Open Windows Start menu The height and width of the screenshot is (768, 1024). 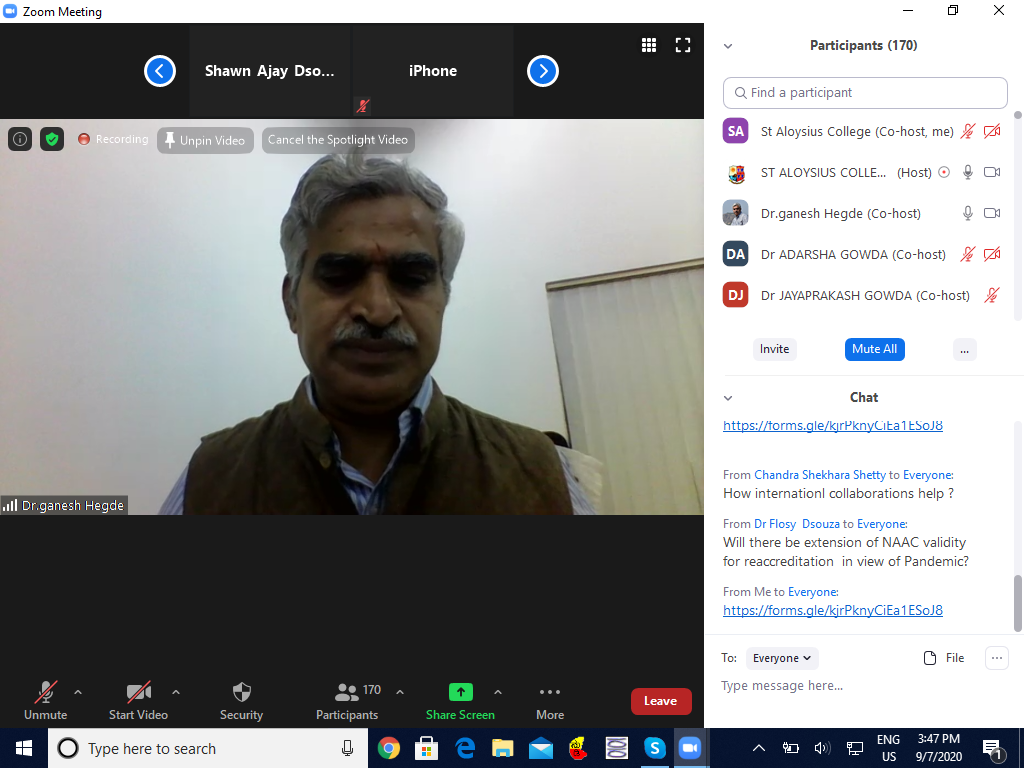click(24, 748)
